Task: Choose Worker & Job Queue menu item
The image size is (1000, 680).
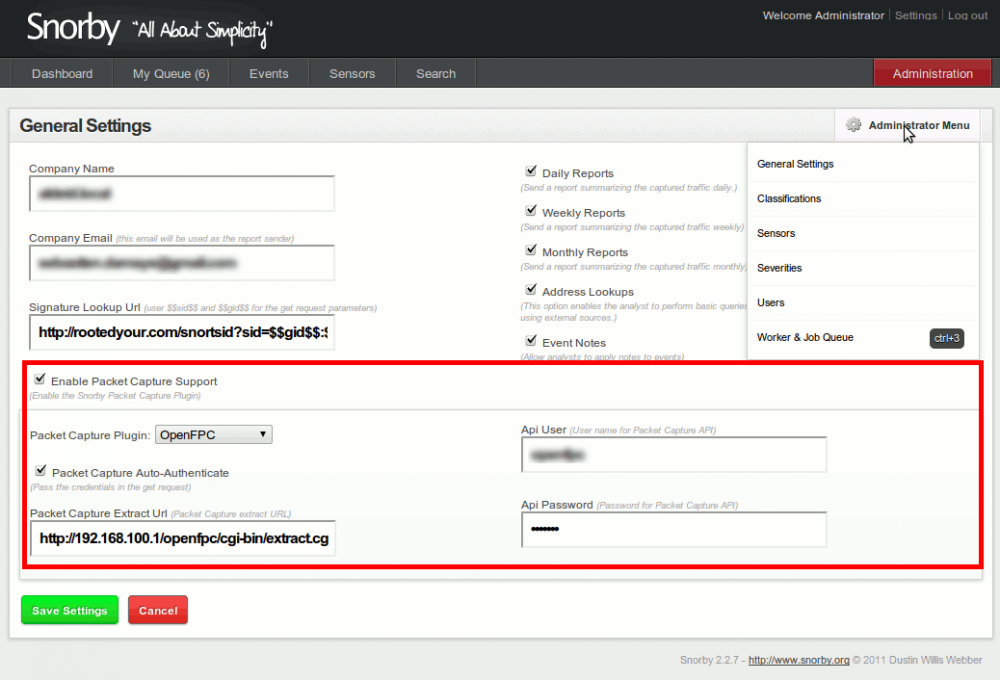Action: 805,338
